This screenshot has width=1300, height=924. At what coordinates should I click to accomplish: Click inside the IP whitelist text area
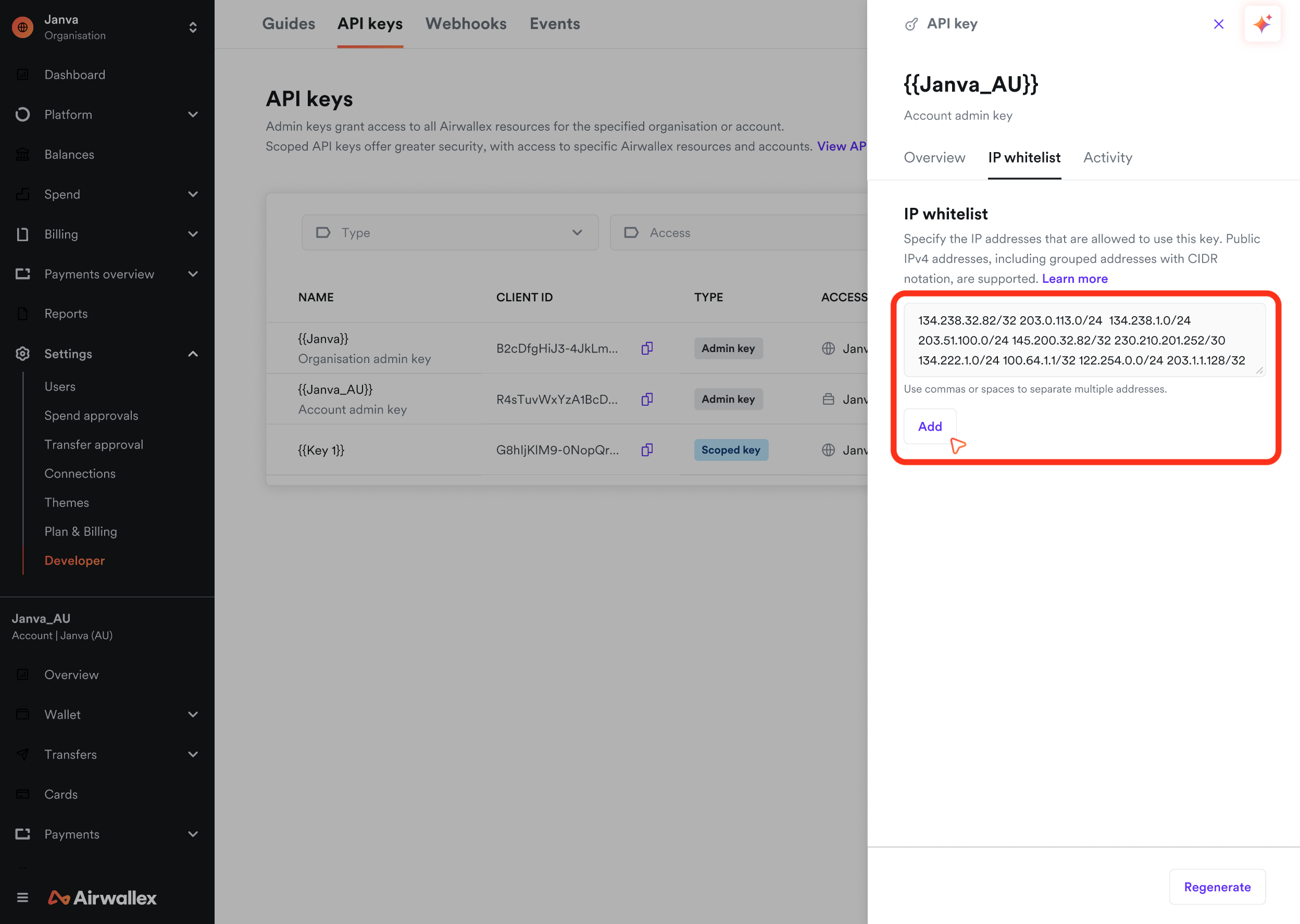1084,340
